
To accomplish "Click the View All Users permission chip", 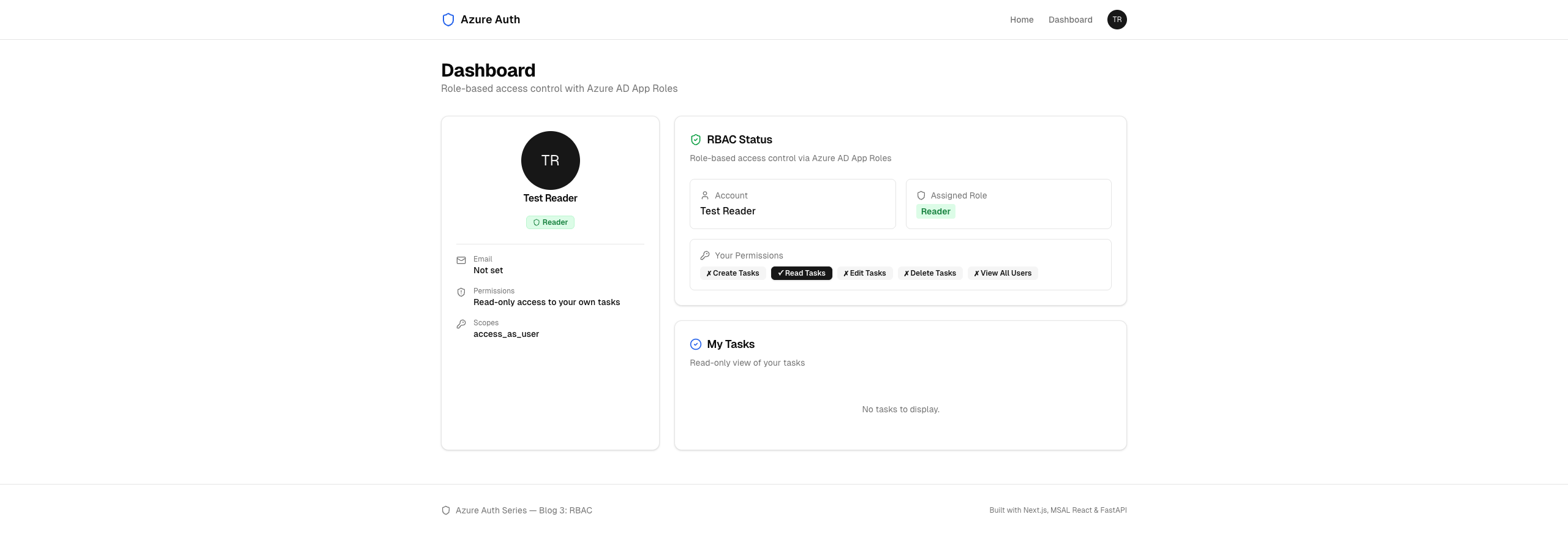I will click(1003, 273).
